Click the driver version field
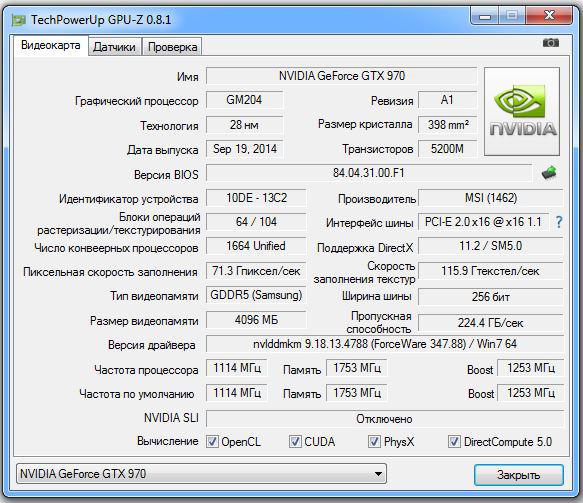Screen dimensions: 583x503 coord(385,344)
